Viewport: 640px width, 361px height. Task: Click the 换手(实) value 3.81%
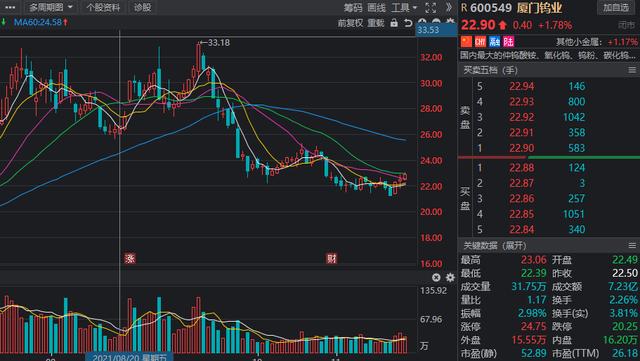[623, 313]
